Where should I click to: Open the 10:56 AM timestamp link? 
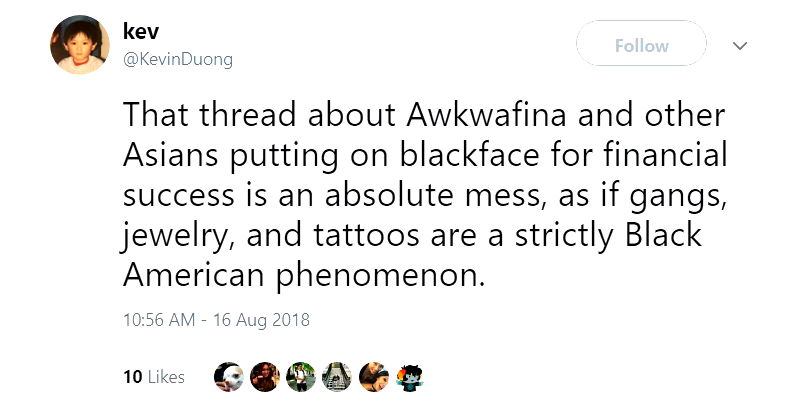(161, 321)
